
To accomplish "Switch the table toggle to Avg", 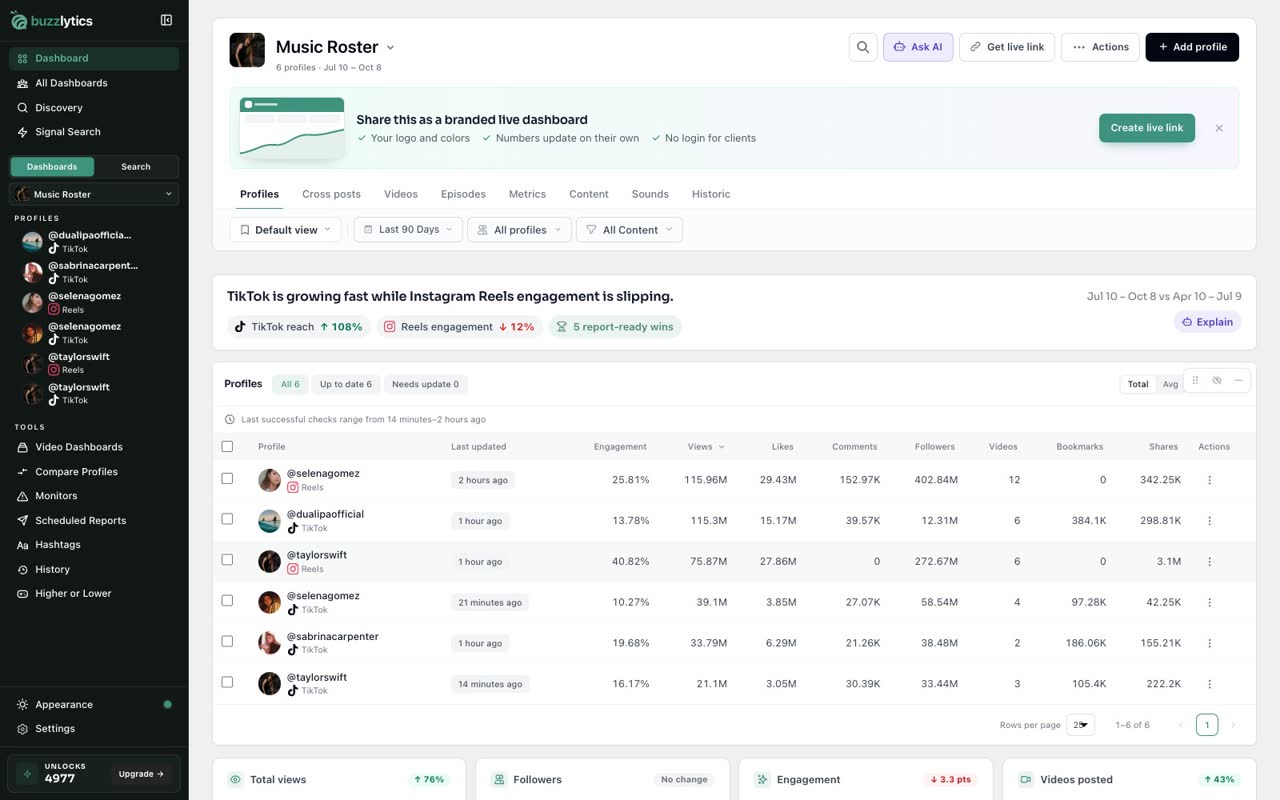I will pos(1170,384).
